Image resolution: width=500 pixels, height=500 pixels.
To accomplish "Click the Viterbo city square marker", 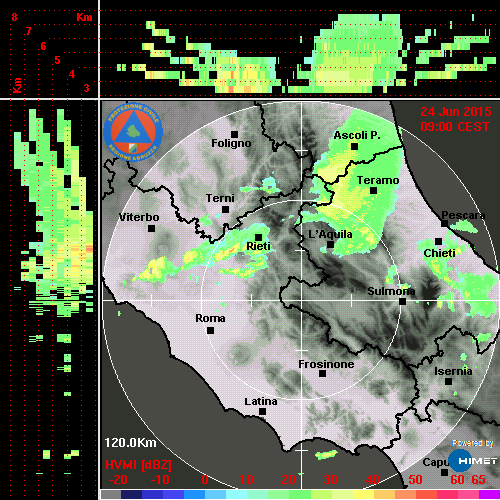I will (151, 229).
